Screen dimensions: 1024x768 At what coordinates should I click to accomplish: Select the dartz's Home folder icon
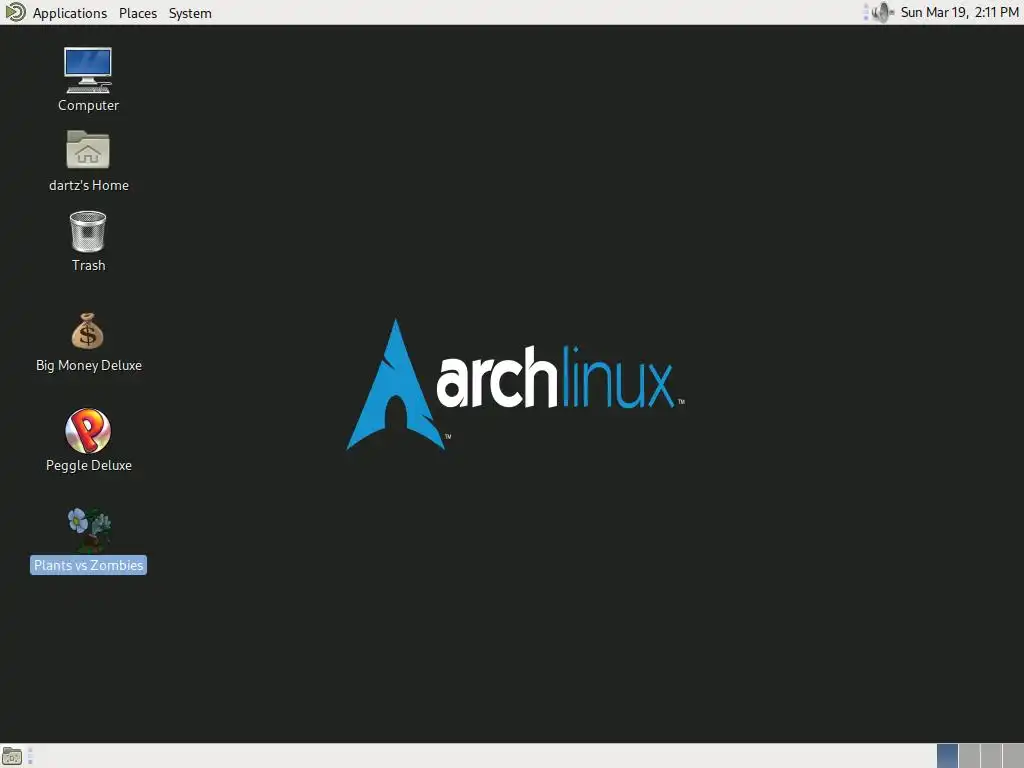click(88, 161)
